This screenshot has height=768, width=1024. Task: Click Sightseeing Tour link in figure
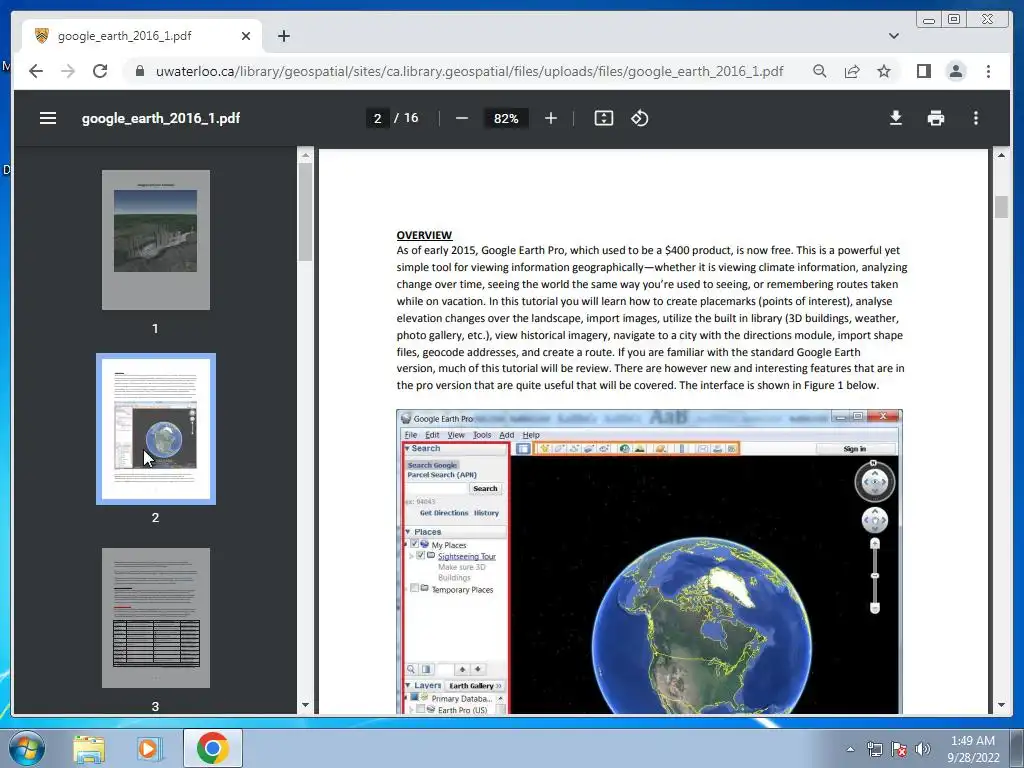467,556
